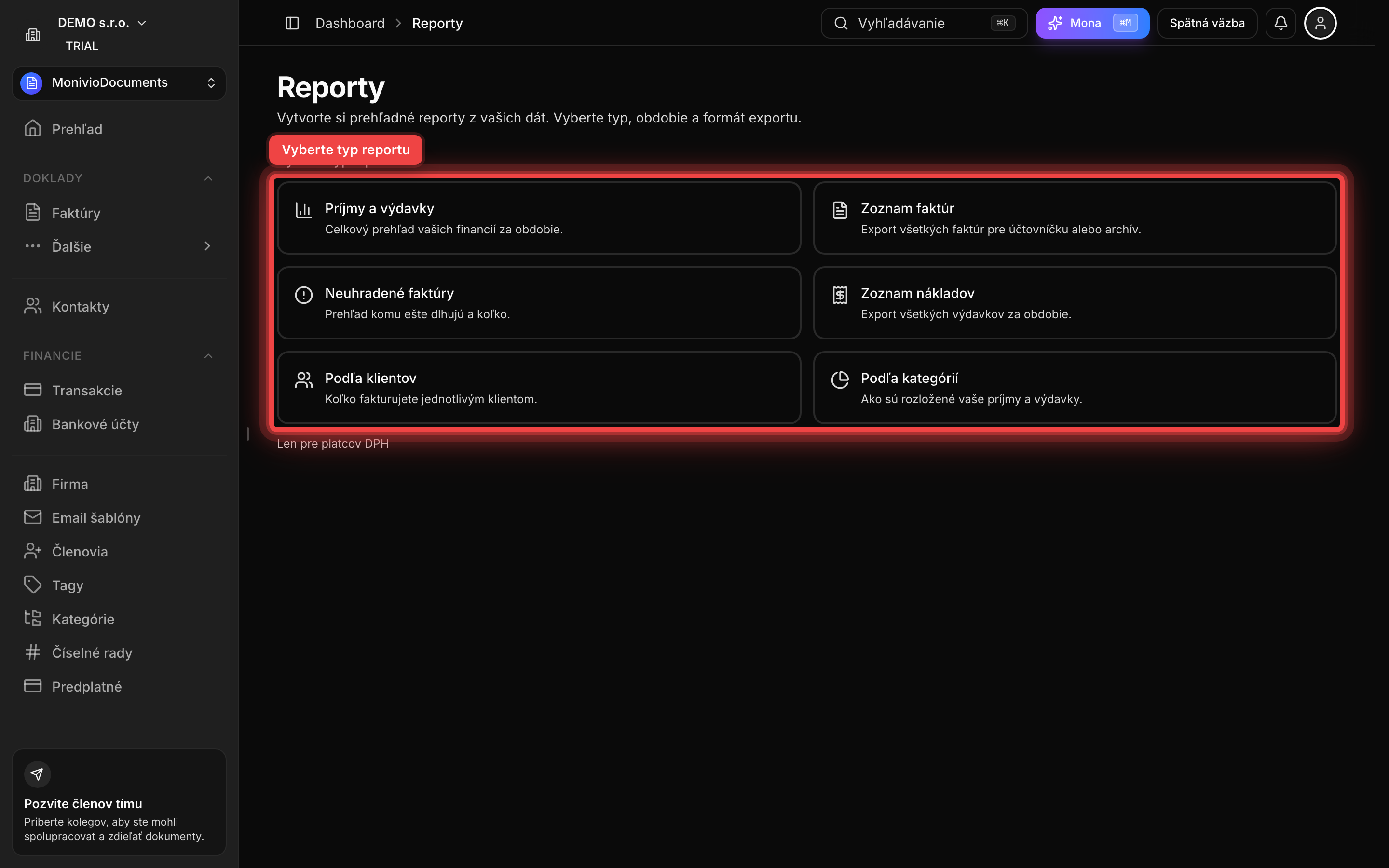Click the Číselné rady hash icon

(33, 652)
